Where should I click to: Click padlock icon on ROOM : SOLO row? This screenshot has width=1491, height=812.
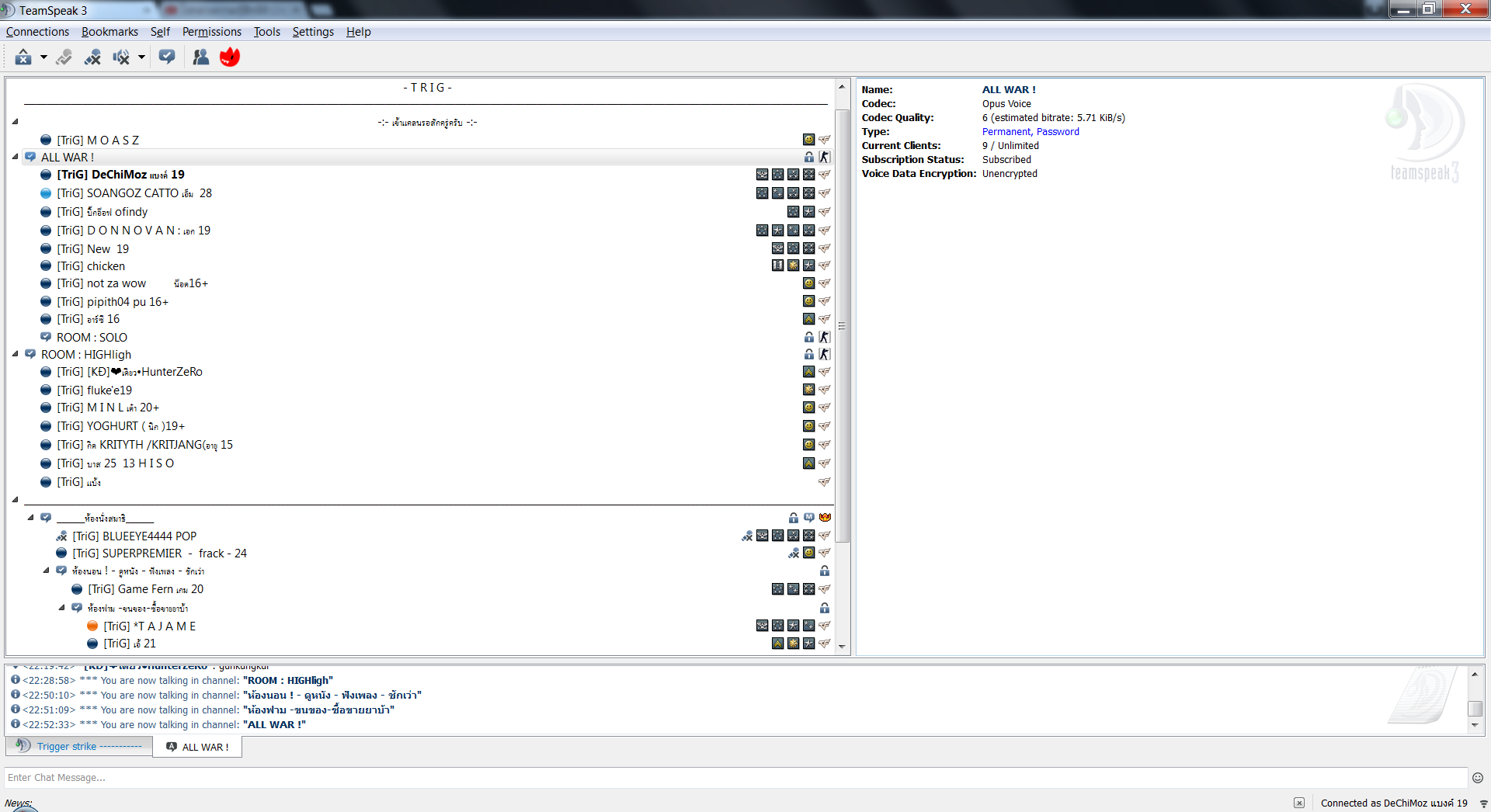pos(809,337)
